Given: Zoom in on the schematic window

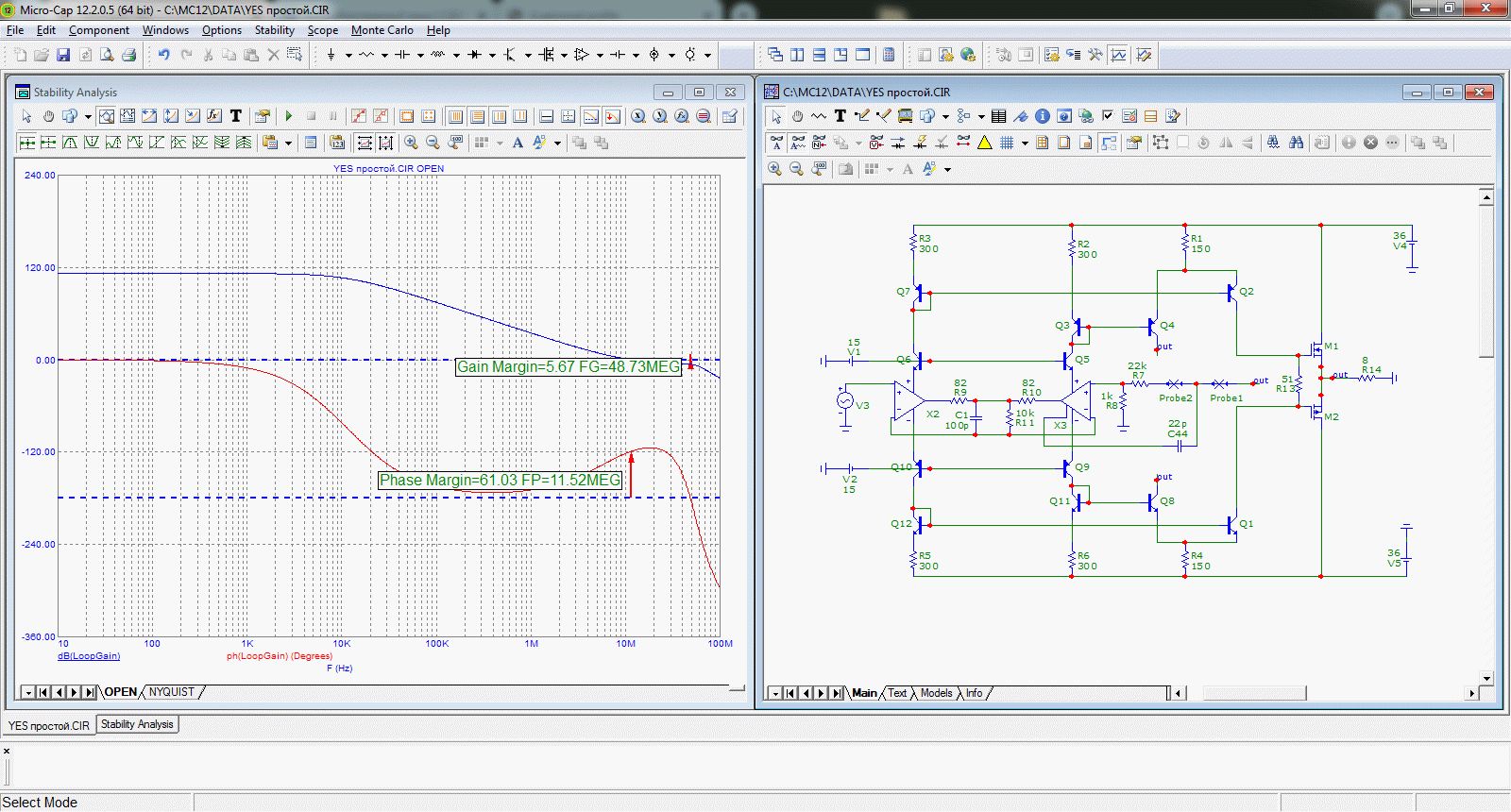Looking at the screenshot, I should click(774, 169).
